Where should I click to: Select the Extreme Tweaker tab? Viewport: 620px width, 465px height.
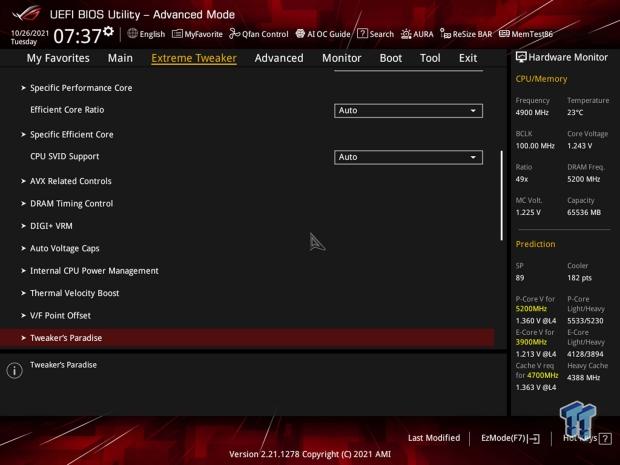(x=194, y=58)
